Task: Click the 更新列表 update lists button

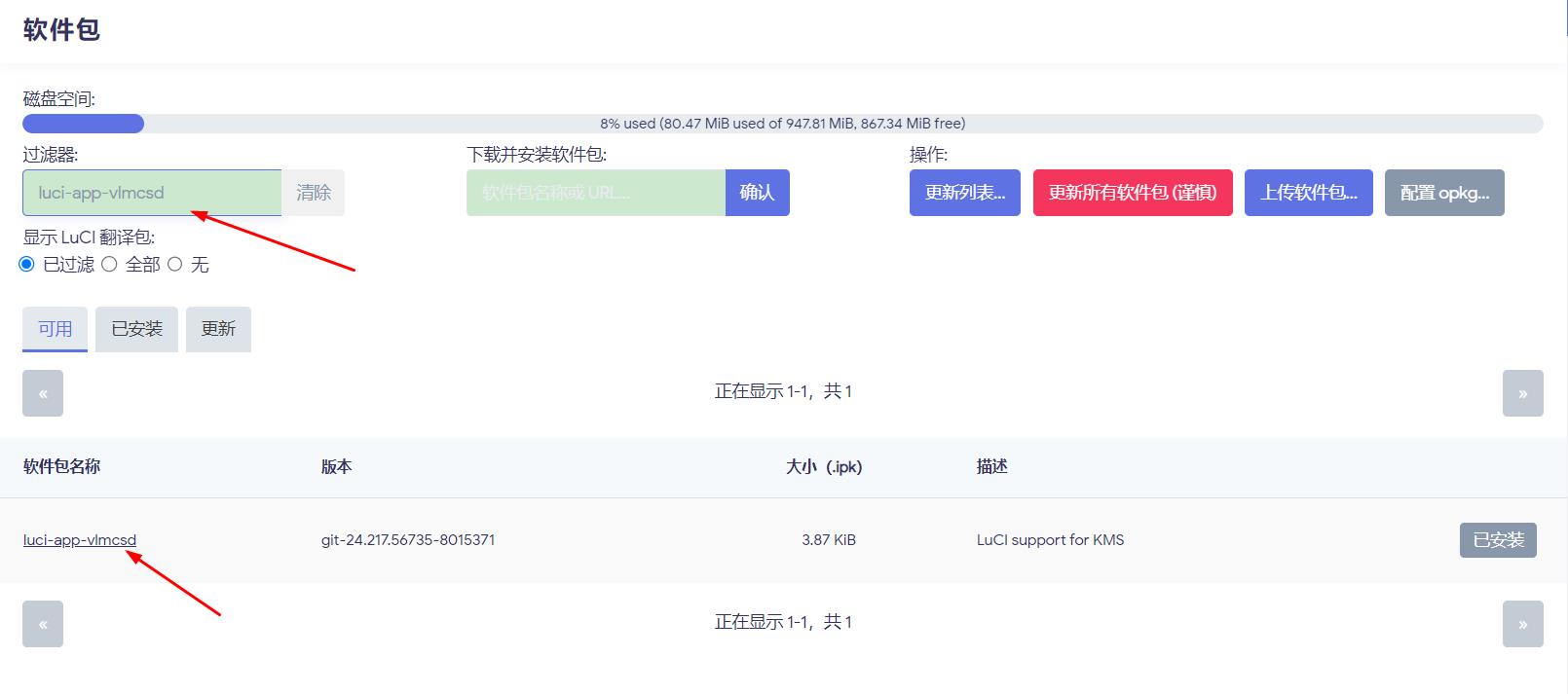Action: (965, 193)
